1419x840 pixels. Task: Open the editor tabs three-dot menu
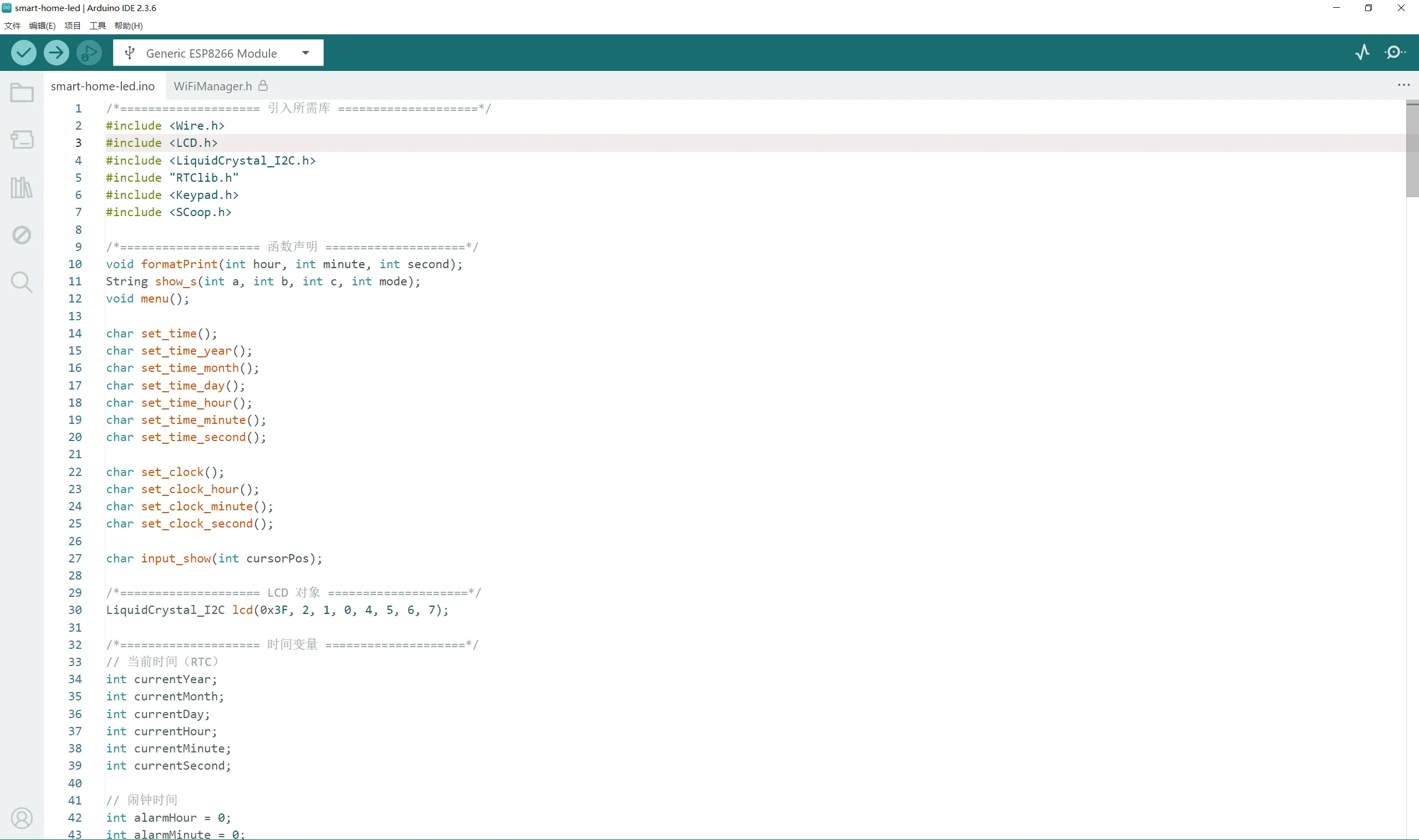tap(1403, 85)
